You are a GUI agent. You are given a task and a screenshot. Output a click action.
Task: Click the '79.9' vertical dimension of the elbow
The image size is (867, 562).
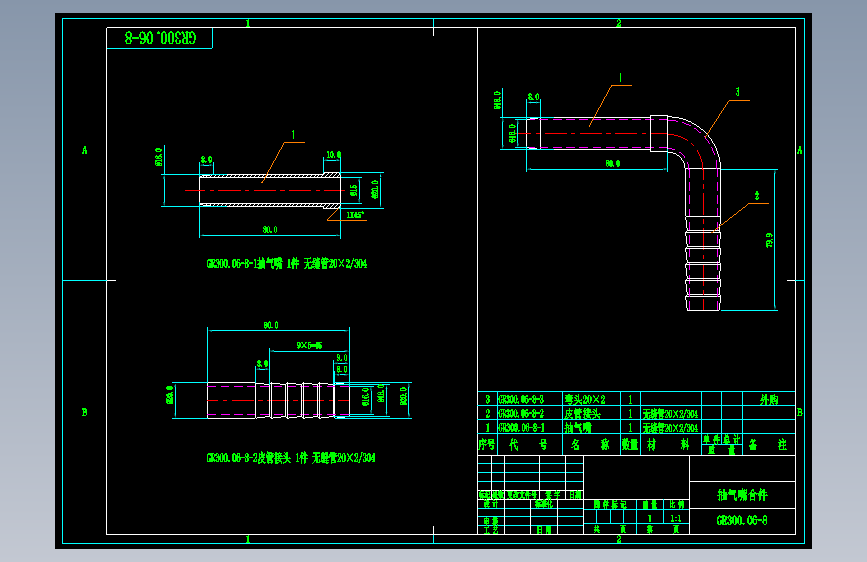coord(769,240)
